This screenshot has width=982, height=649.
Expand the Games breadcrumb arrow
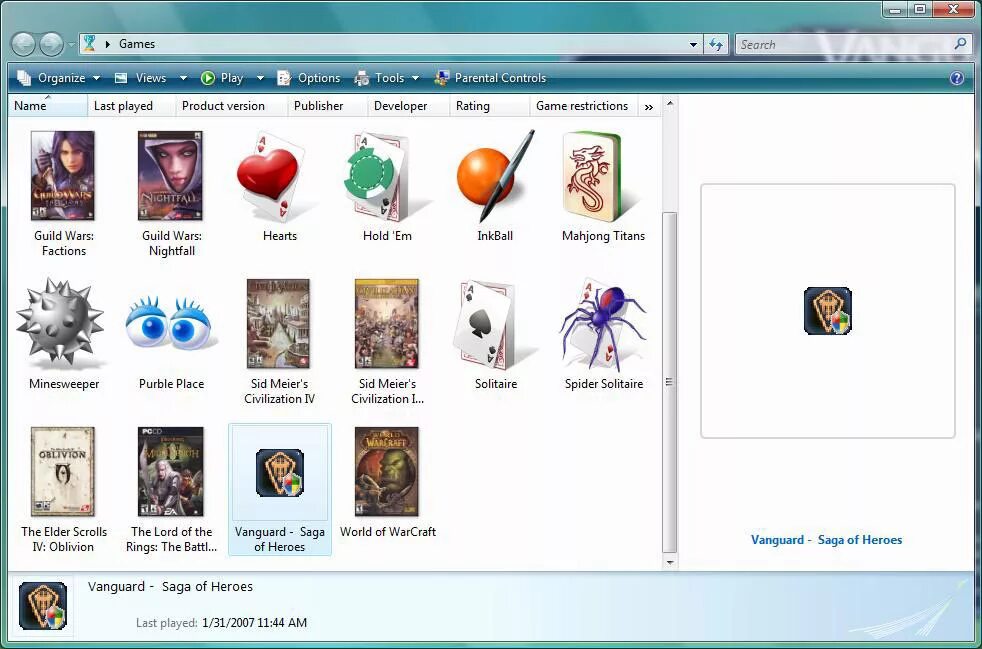108,44
